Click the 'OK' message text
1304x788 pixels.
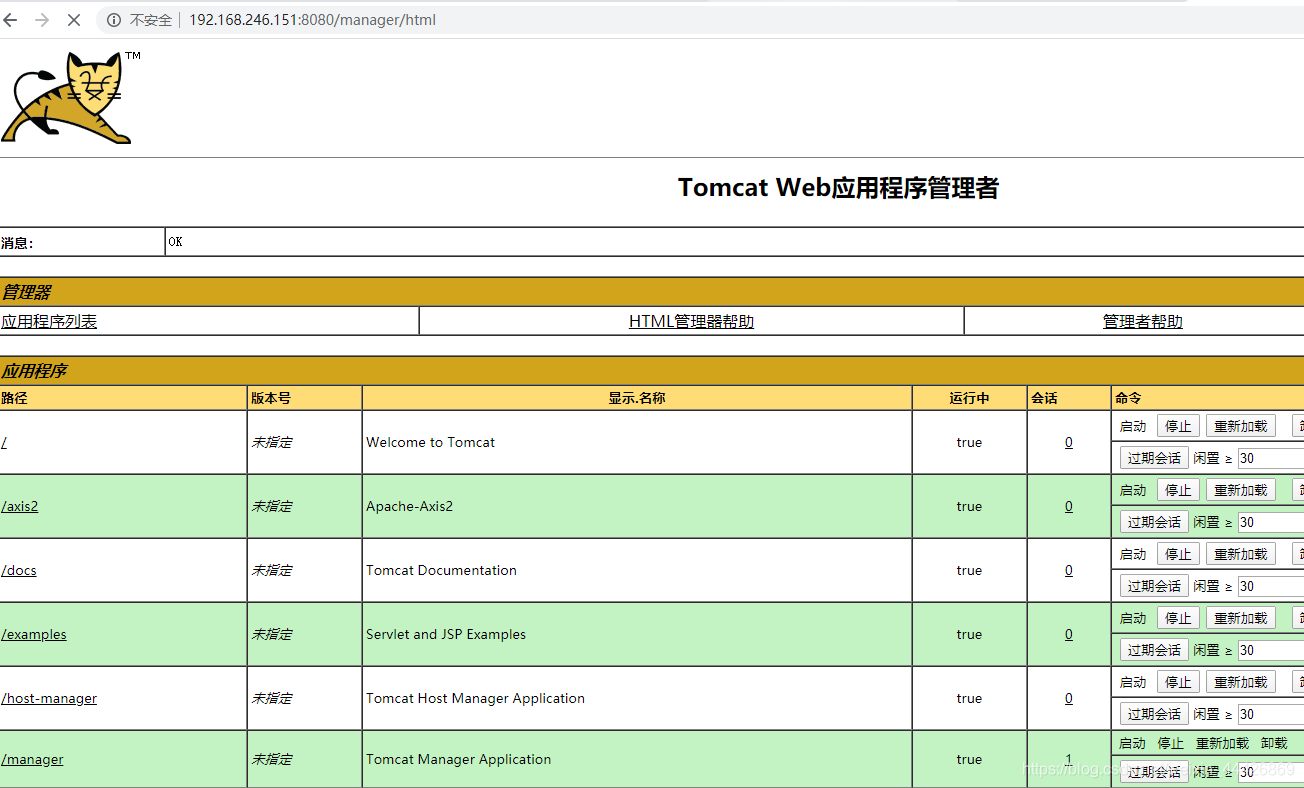tap(176, 242)
